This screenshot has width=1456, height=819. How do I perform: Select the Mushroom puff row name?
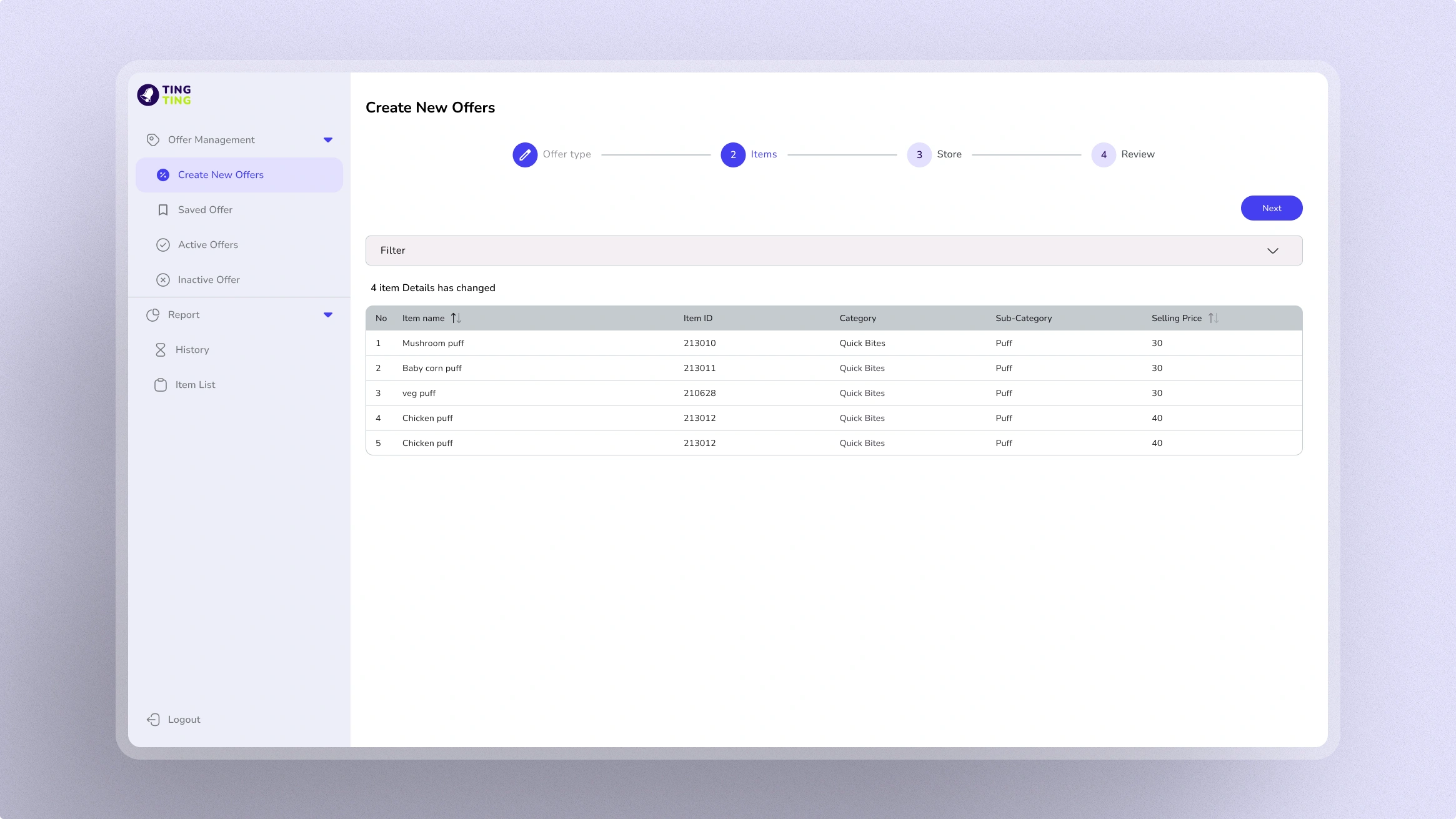(433, 343)
